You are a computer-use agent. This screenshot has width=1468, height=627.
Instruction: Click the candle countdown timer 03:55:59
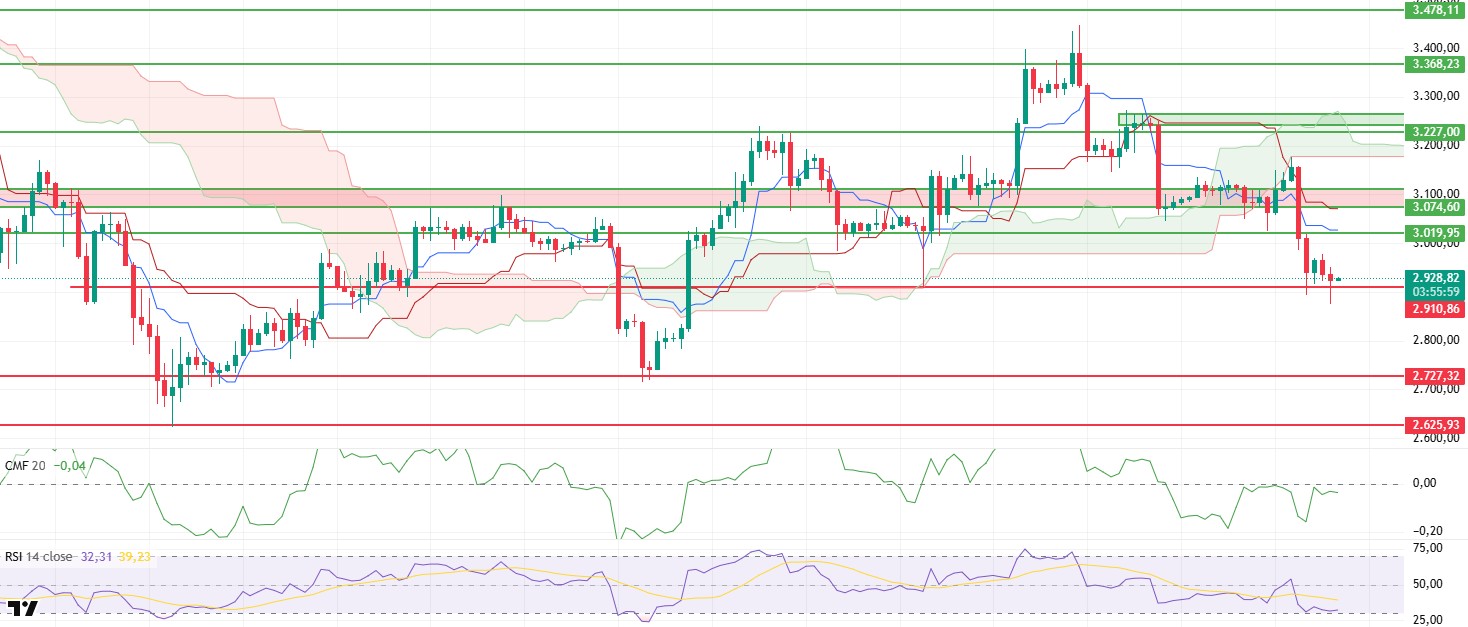click(x=1433, y=291)
